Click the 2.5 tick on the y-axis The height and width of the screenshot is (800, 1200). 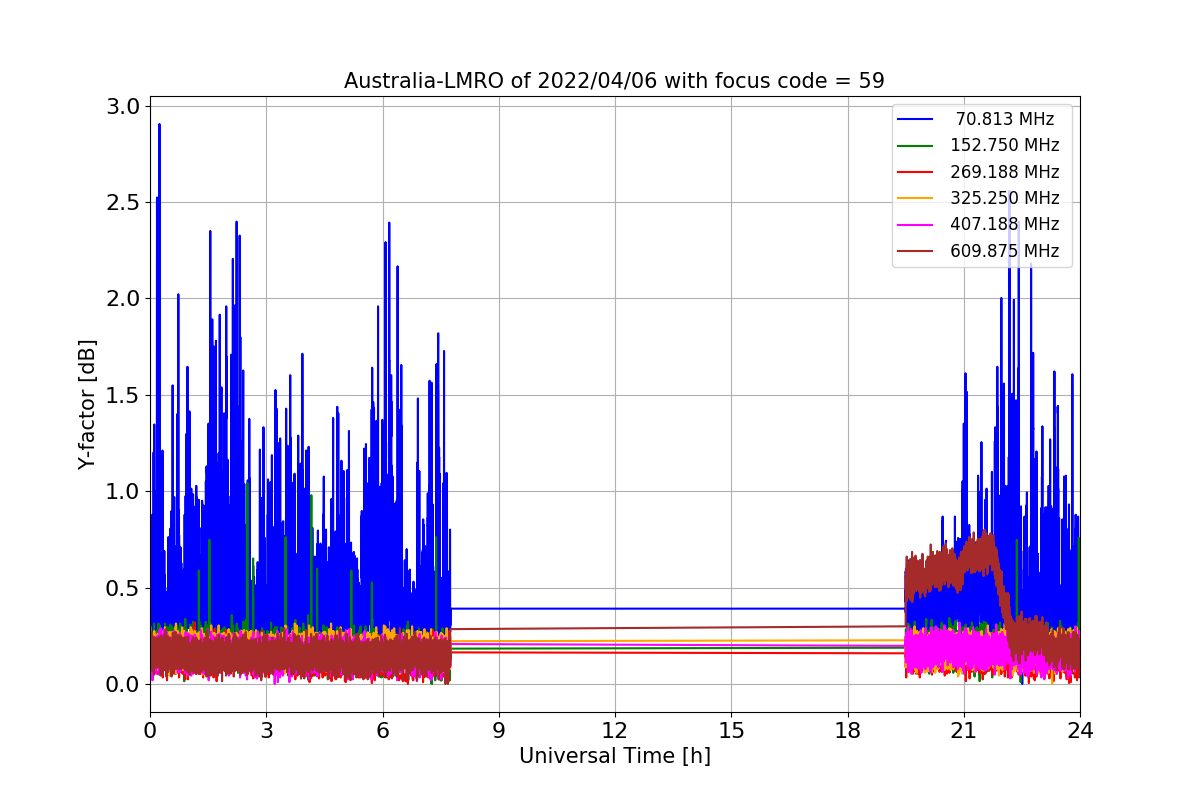coord(122,202)
